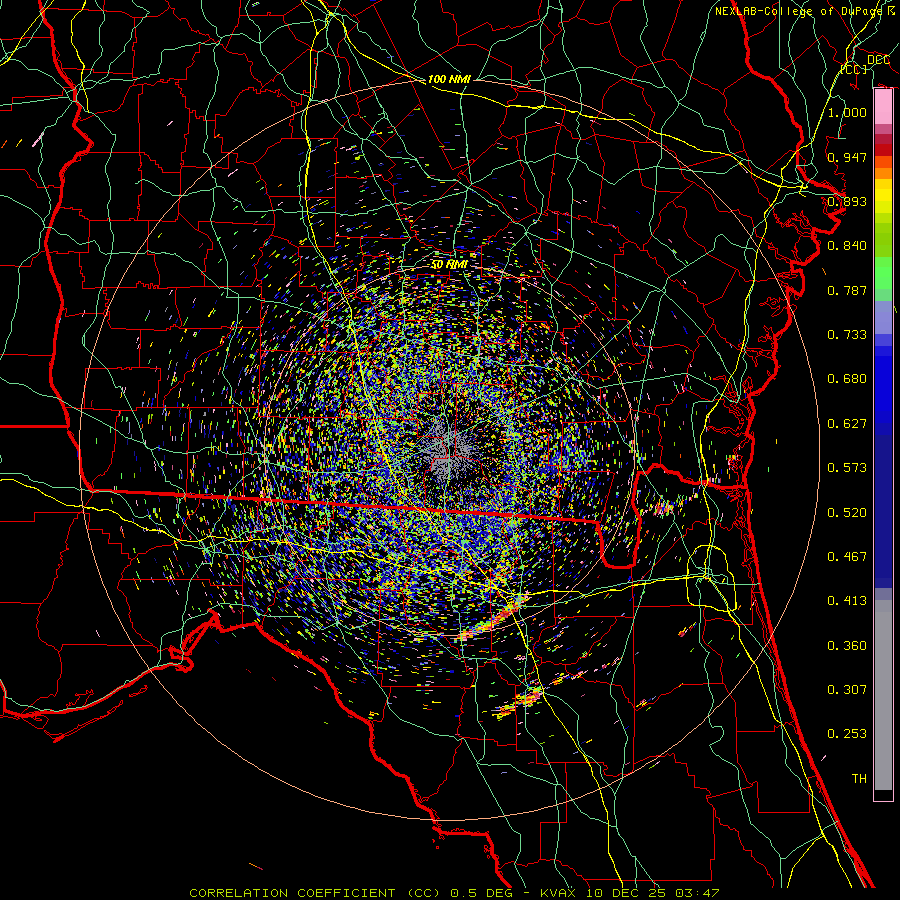Click the 1.000 value on the color scale
Viewport: 900px width, 900px height.
pyautogui.click(x=847, y=112)
